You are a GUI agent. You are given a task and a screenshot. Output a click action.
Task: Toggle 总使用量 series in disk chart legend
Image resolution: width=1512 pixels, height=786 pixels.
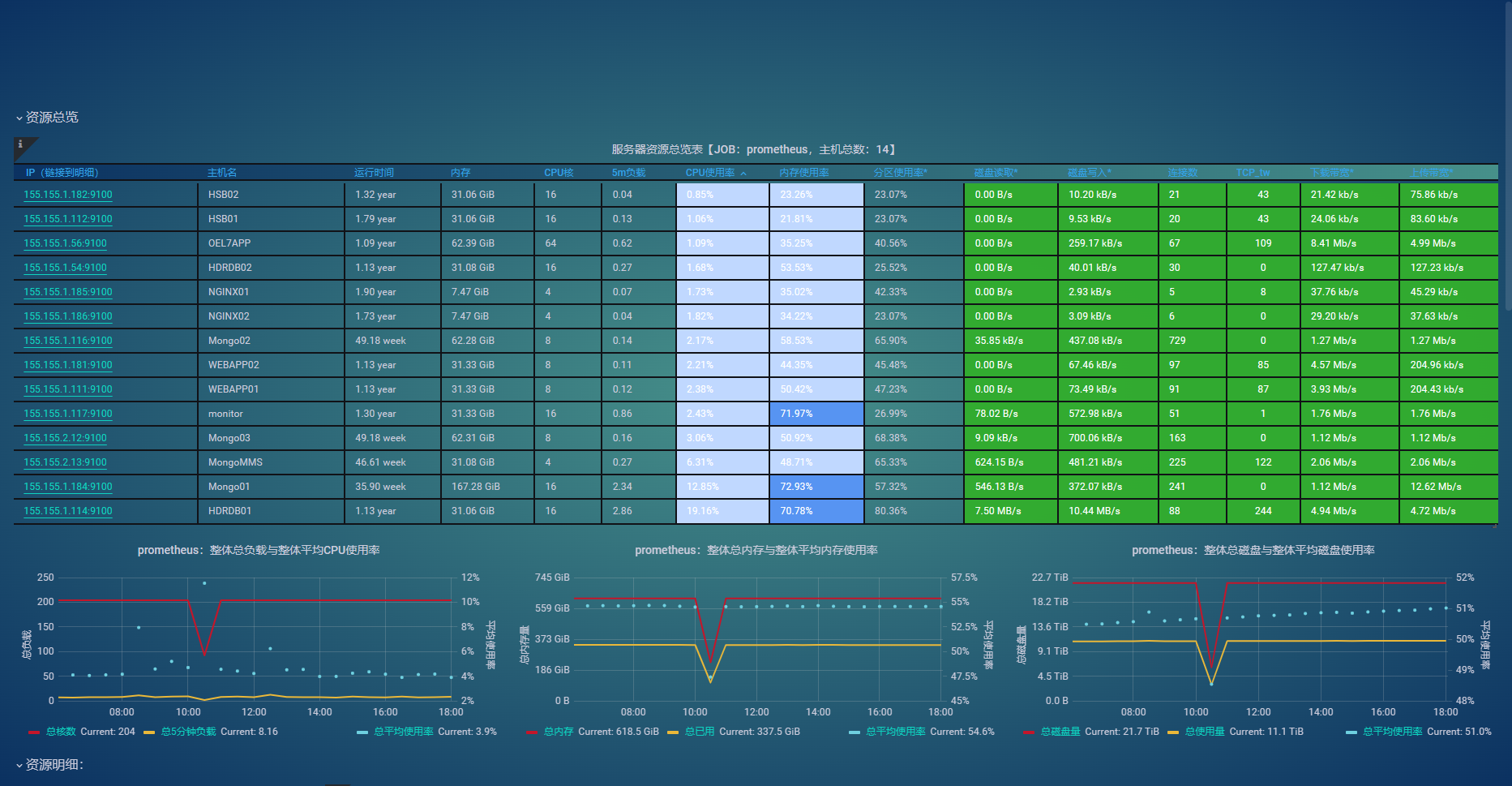[1205, 732]
